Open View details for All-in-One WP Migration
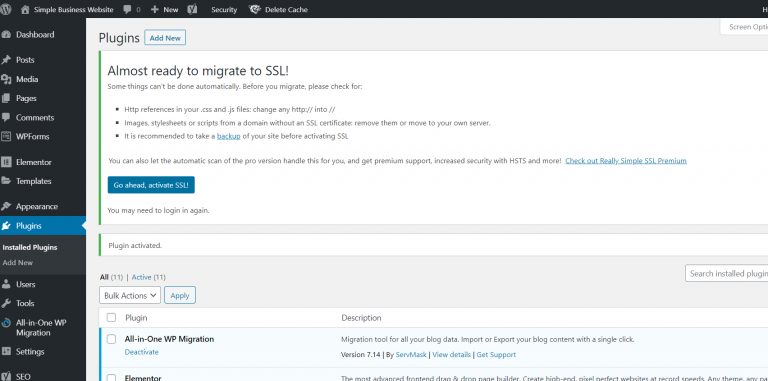Image resolution: width=768 pixels, height=381 pixels. point(452,355)
